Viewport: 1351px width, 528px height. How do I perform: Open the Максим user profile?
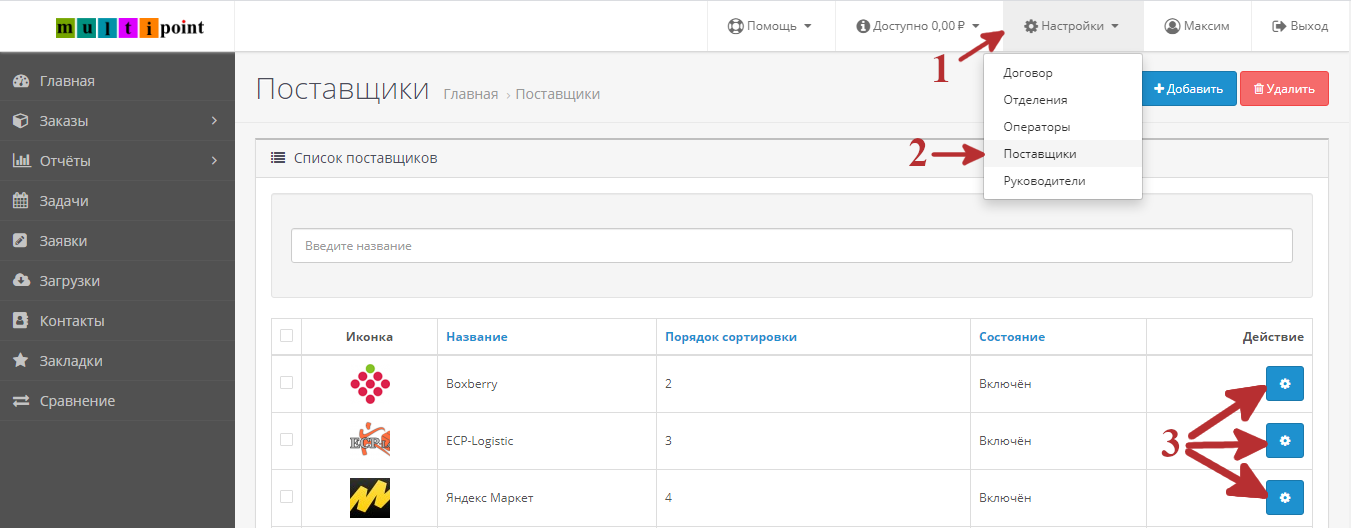coord(1197,26)
